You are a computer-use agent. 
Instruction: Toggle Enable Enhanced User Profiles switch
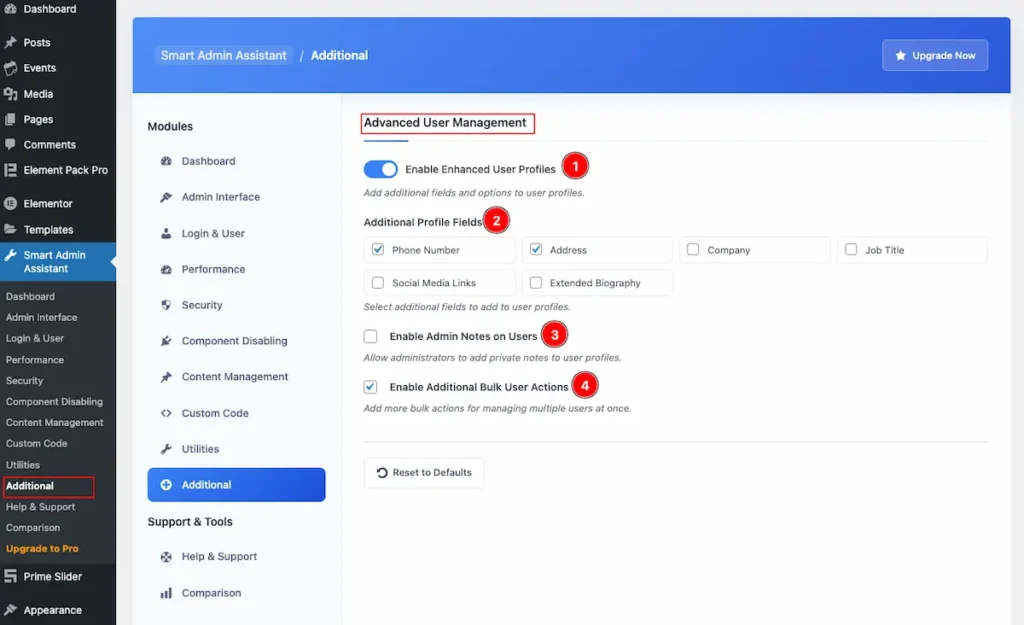pos(380,169)
